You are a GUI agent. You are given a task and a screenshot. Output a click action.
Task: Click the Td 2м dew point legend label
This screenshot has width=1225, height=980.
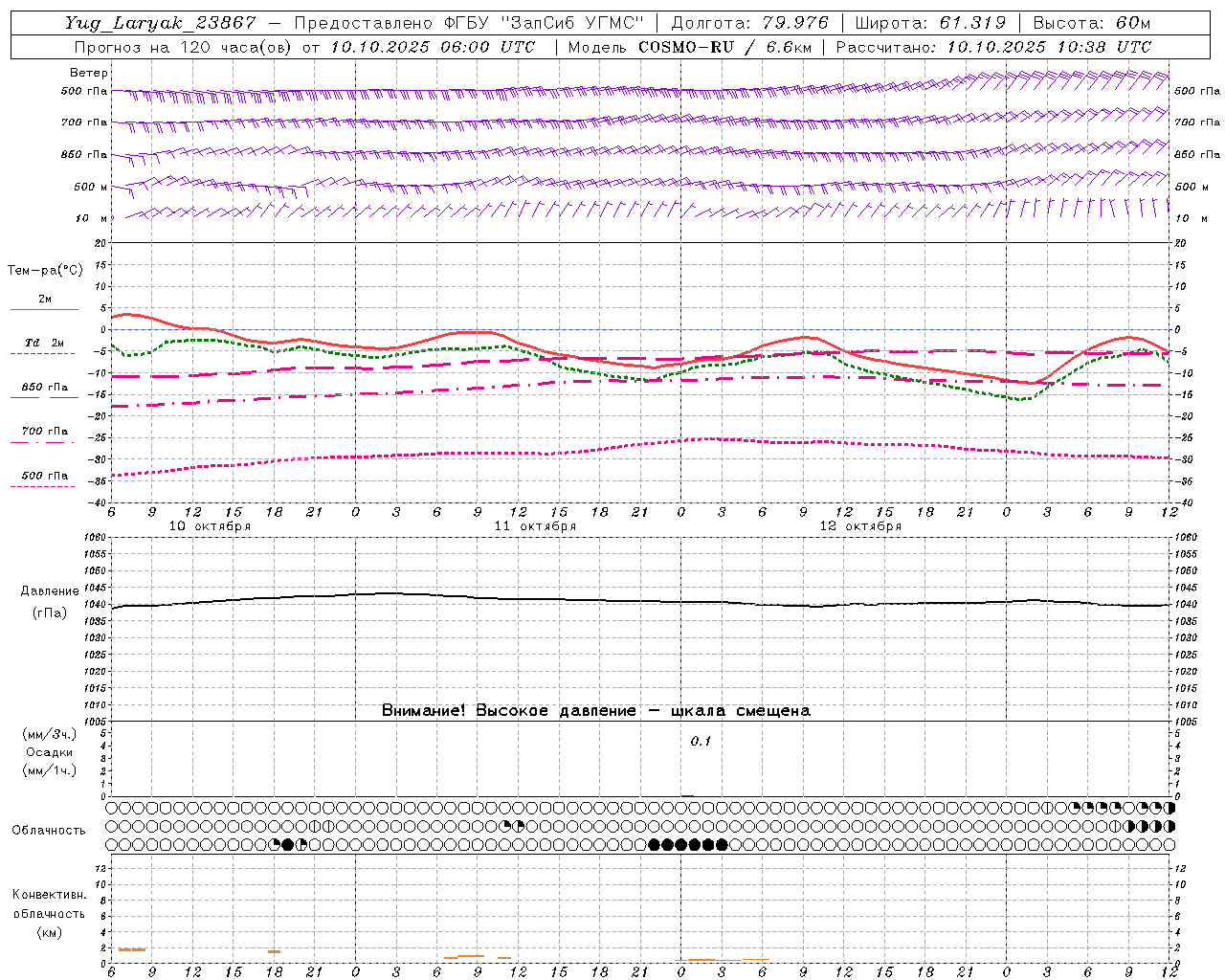pos(44,343)
